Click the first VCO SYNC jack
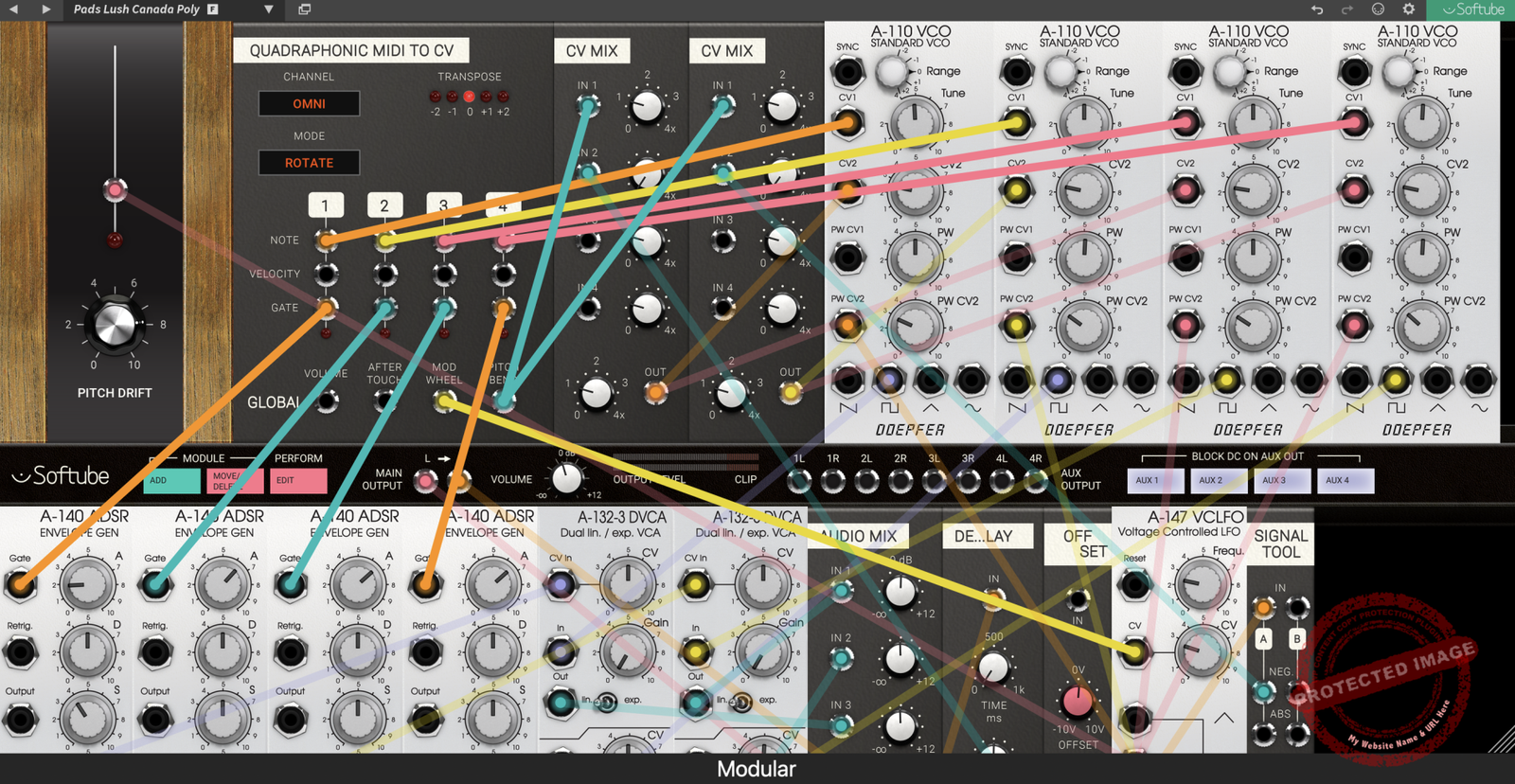The height and width of the screenshot is (784, 1515). [847, 71]
